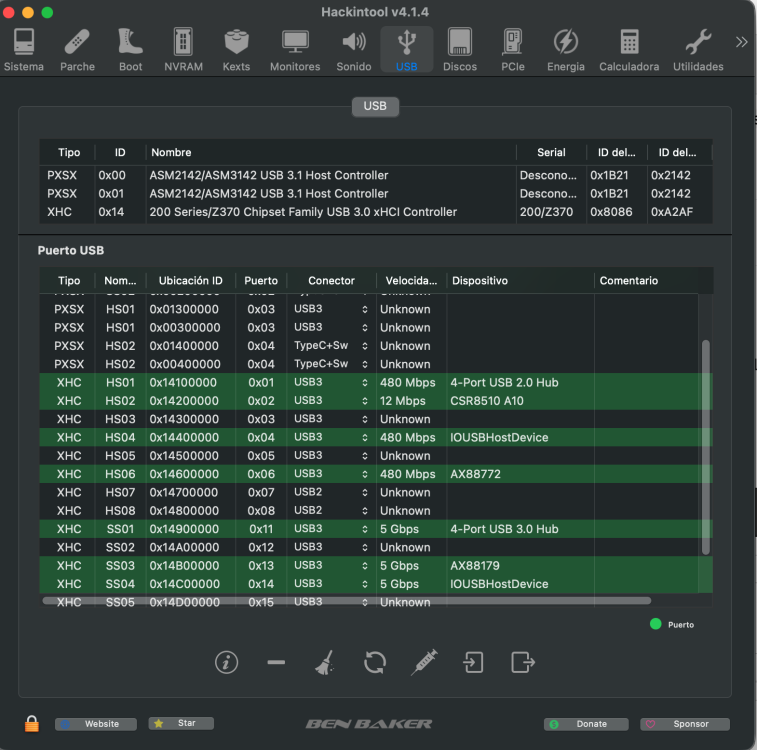Select the CSR8510 A10 device row
The image size is (757, 750).
(376, 401)
